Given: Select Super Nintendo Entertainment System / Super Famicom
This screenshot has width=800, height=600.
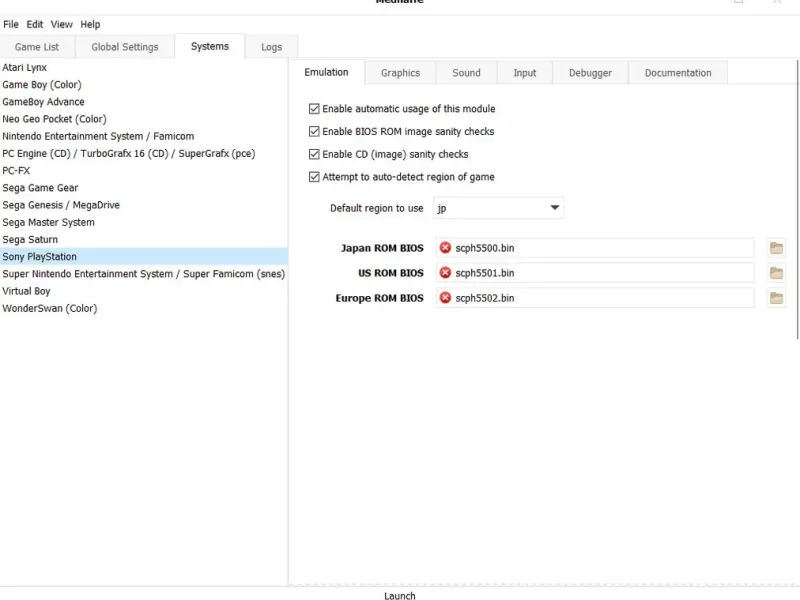Looking at the screenshot, I should 144,274.
